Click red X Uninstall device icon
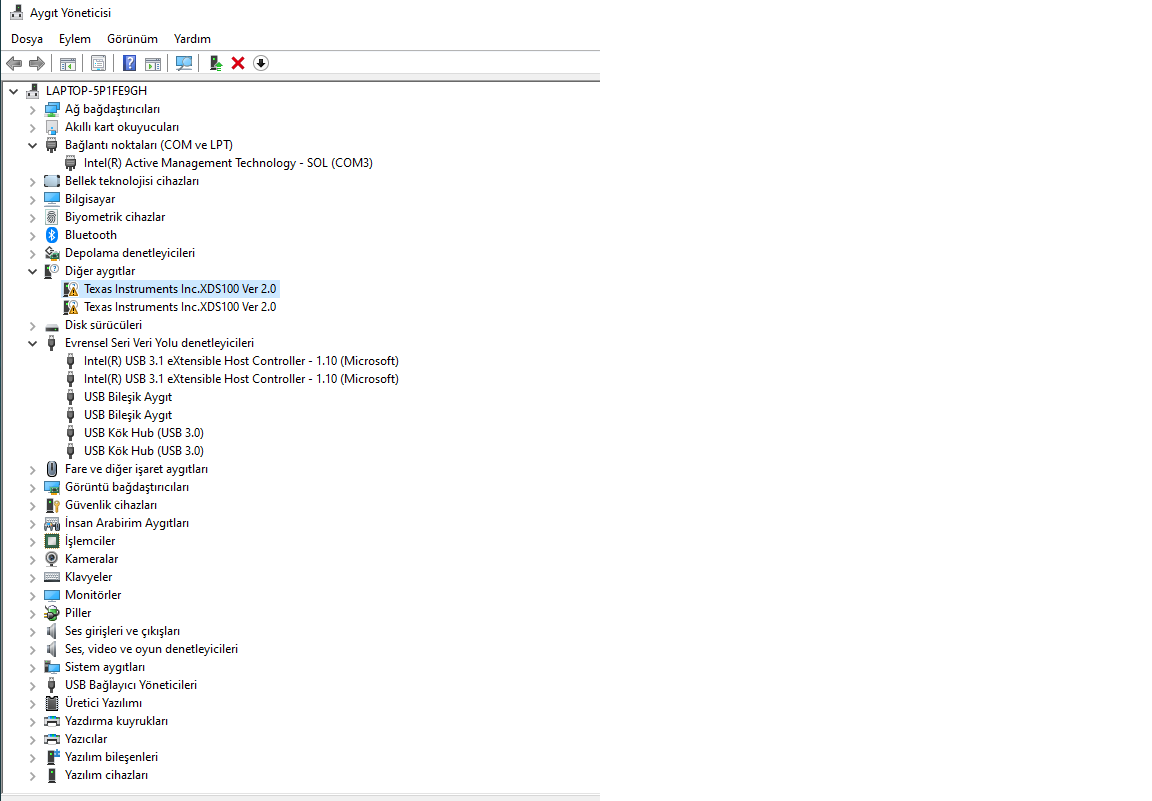Viewport: 1152px width, 801px height. (238, 63)
